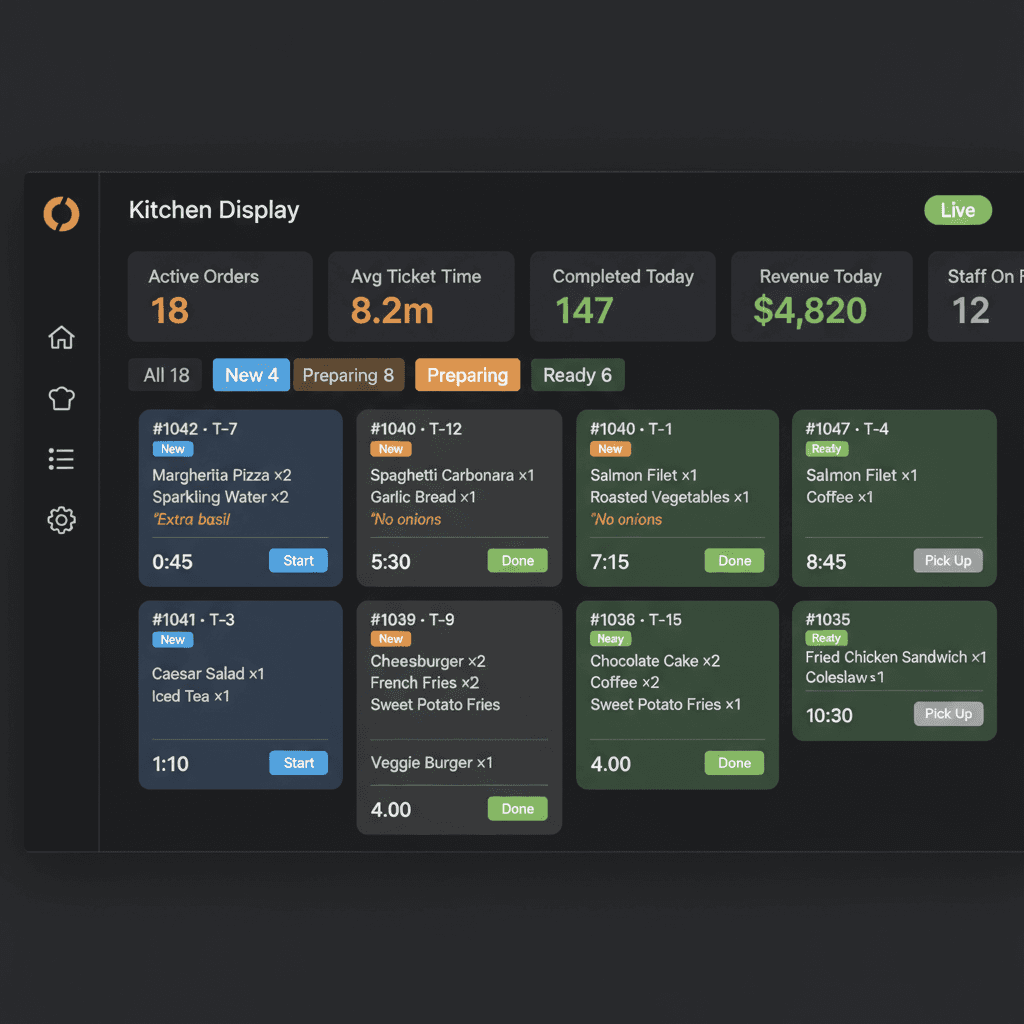Open settings via the gear icon

61,520
